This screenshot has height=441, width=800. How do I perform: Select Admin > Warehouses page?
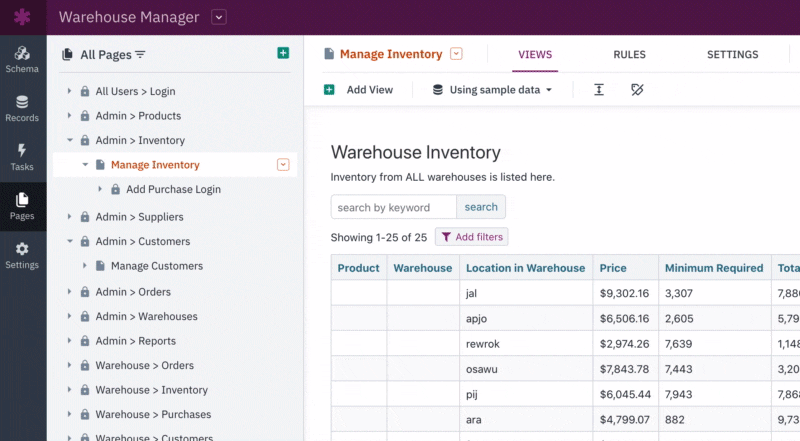coord(146,316)
